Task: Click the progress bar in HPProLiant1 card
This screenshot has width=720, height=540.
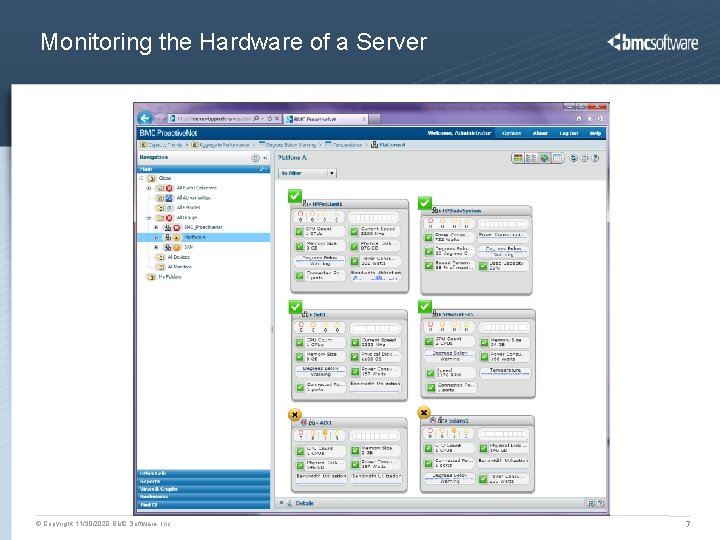Action: (x=373, y=217)
